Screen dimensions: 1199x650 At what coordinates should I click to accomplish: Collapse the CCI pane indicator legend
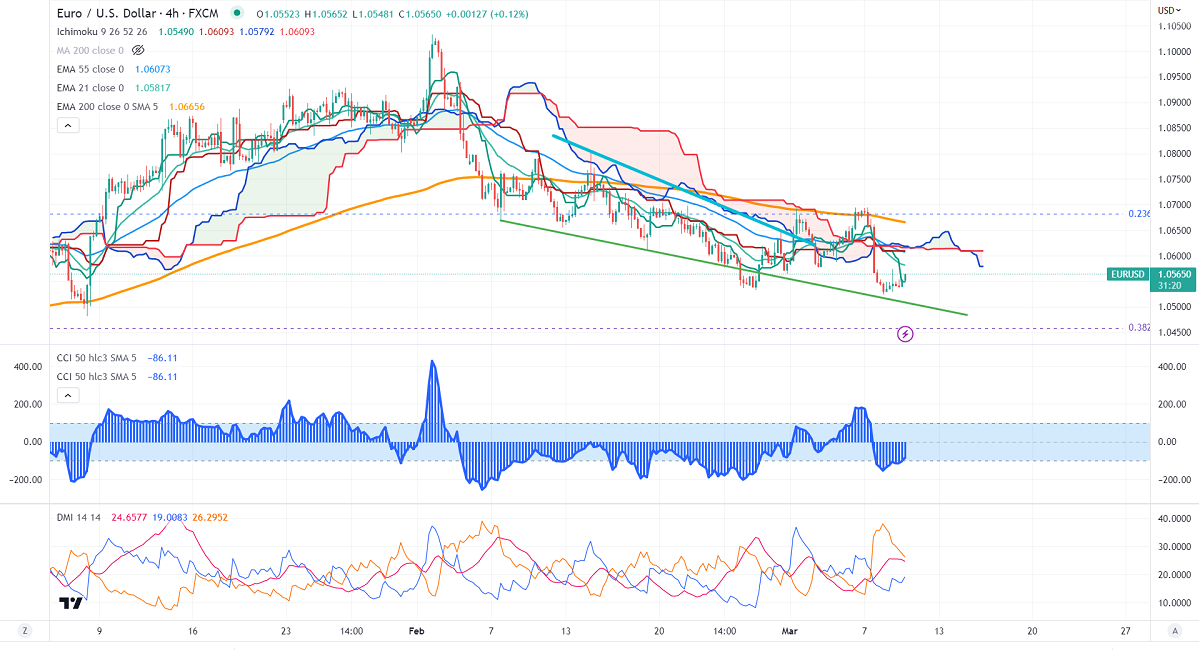(68, 395)
